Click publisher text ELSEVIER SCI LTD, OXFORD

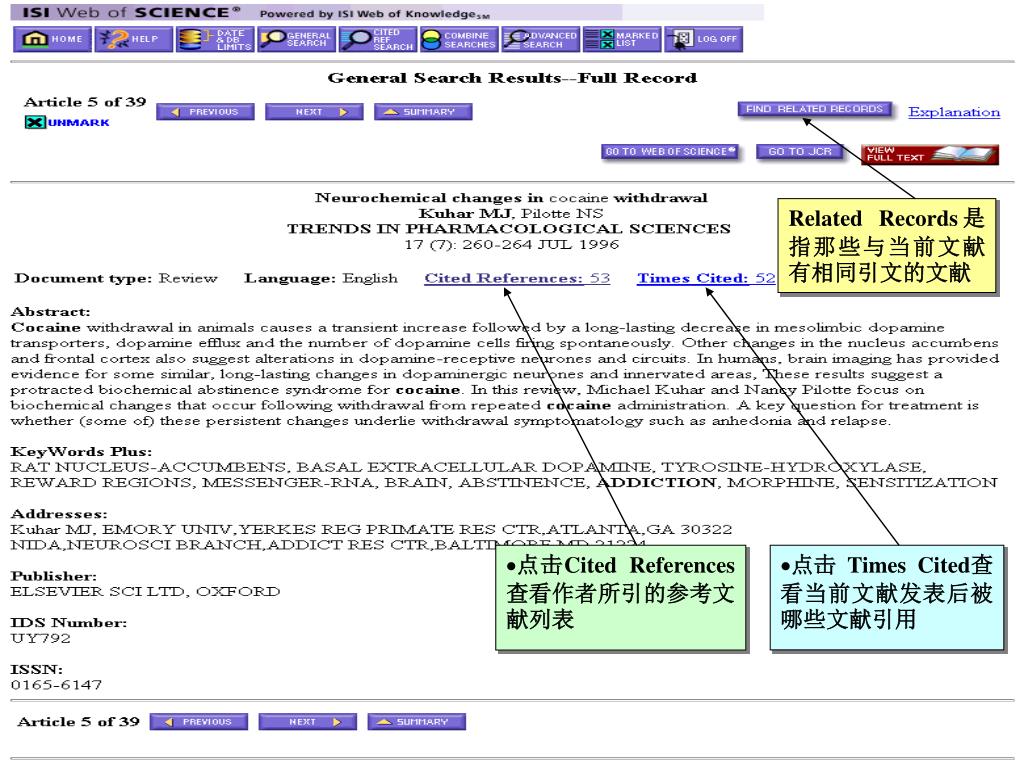pos(145,592)
